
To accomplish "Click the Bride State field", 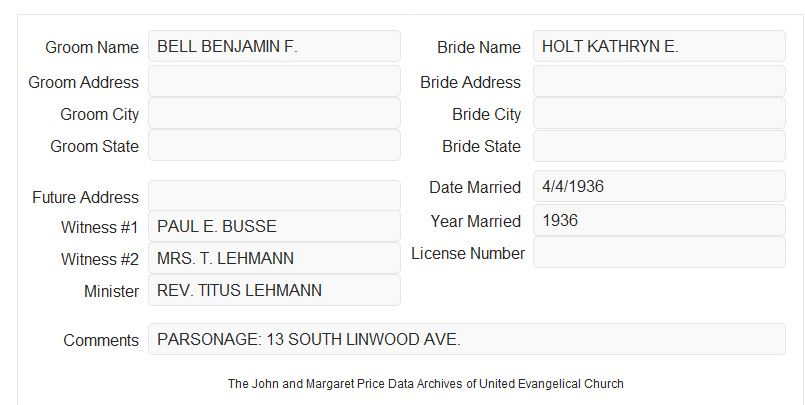I will tap(659, 146).
